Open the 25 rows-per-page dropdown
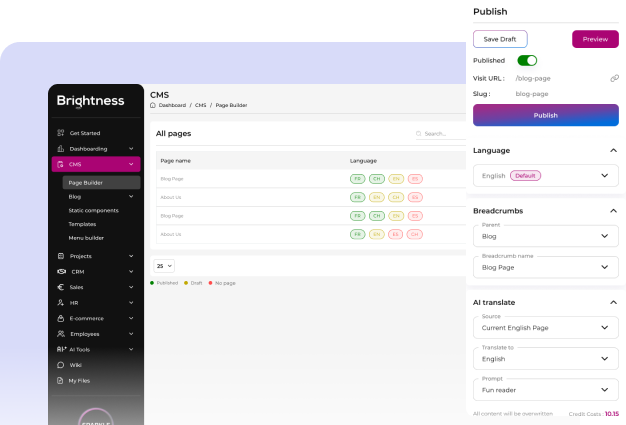The width and height of the screenshot is (626, 425). pos(163,266)
